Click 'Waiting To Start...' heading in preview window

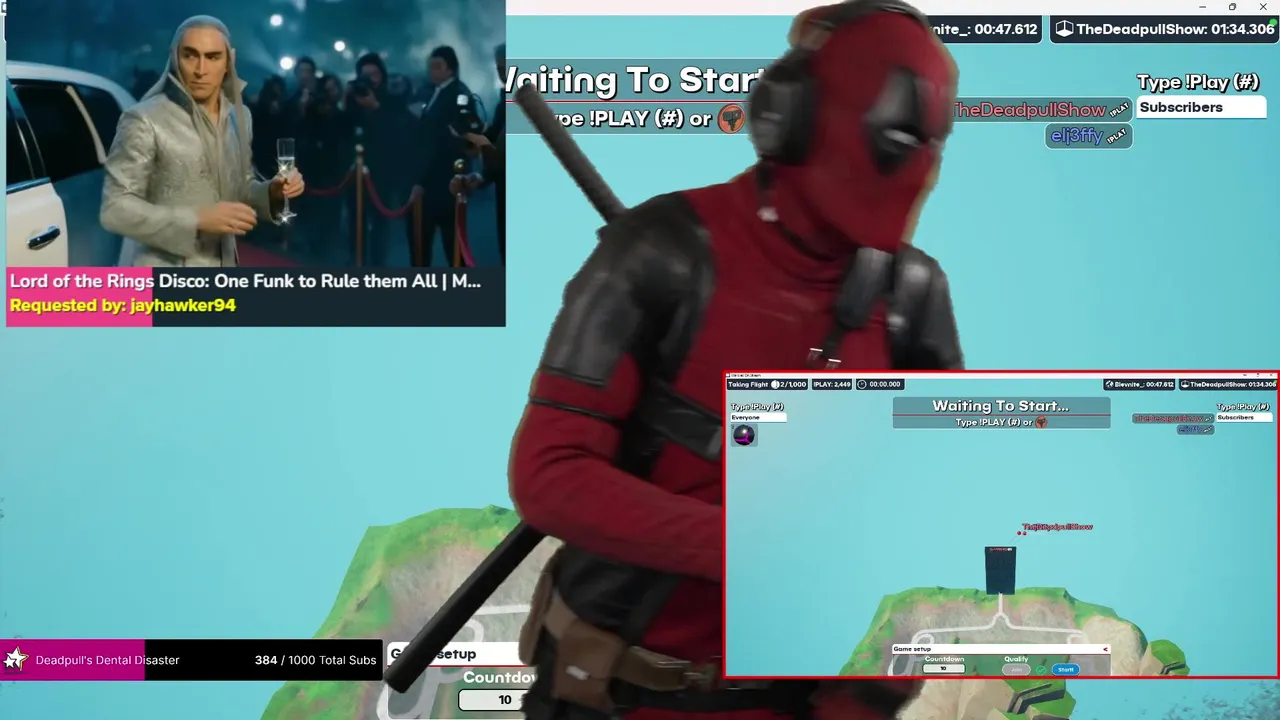point(1001,406)
